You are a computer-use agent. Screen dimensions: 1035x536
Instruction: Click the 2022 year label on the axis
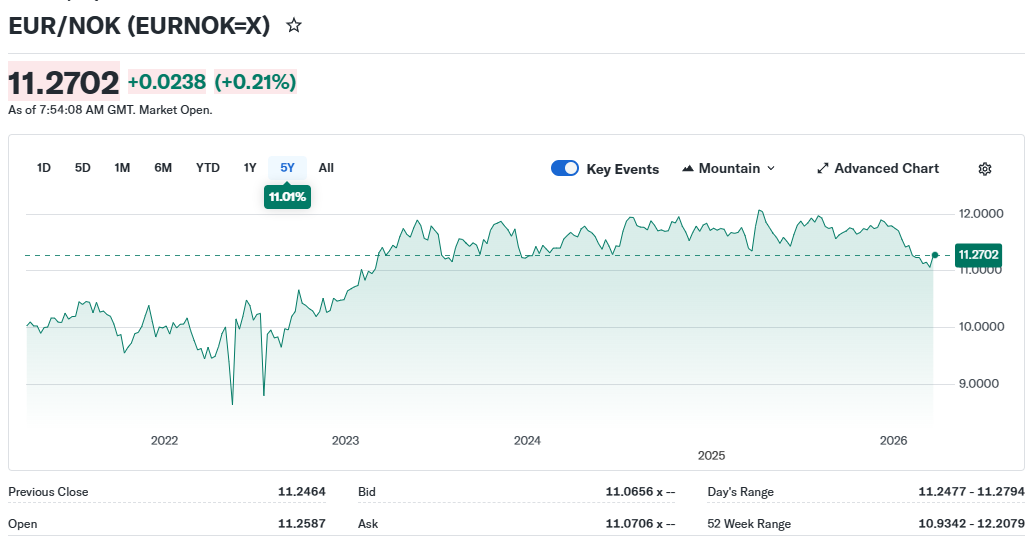(164, 441)
